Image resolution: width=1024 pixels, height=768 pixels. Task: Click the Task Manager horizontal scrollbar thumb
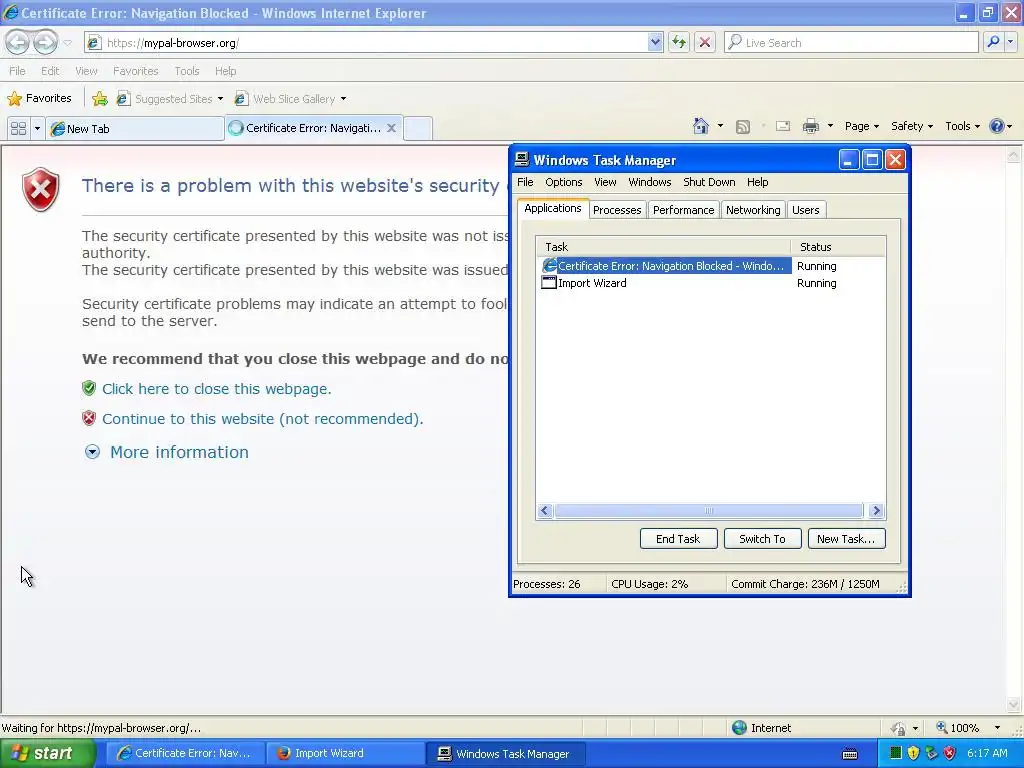point(709,511)
